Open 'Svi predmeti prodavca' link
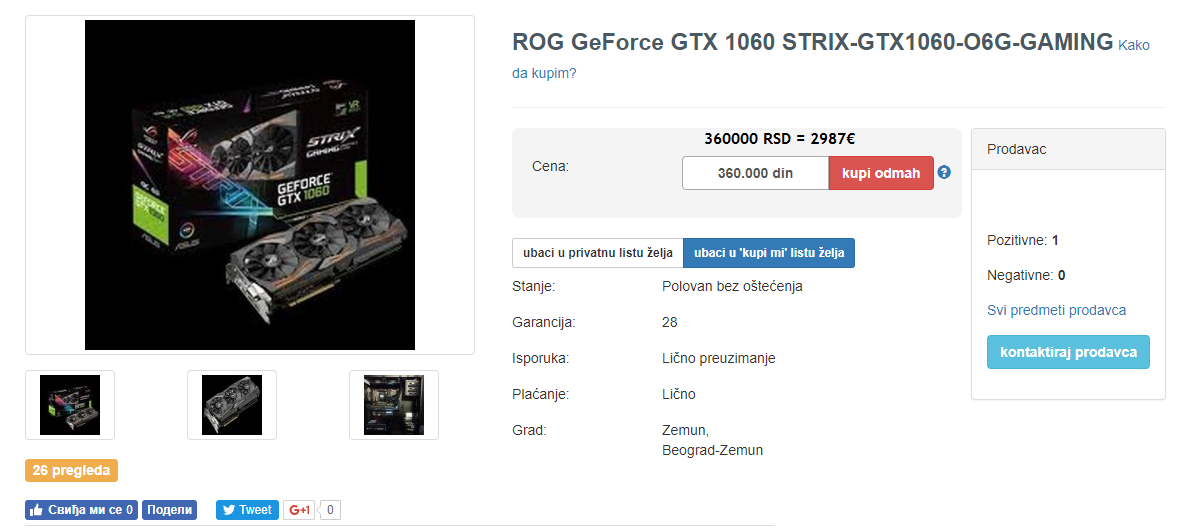 (x=1056, y=310)
